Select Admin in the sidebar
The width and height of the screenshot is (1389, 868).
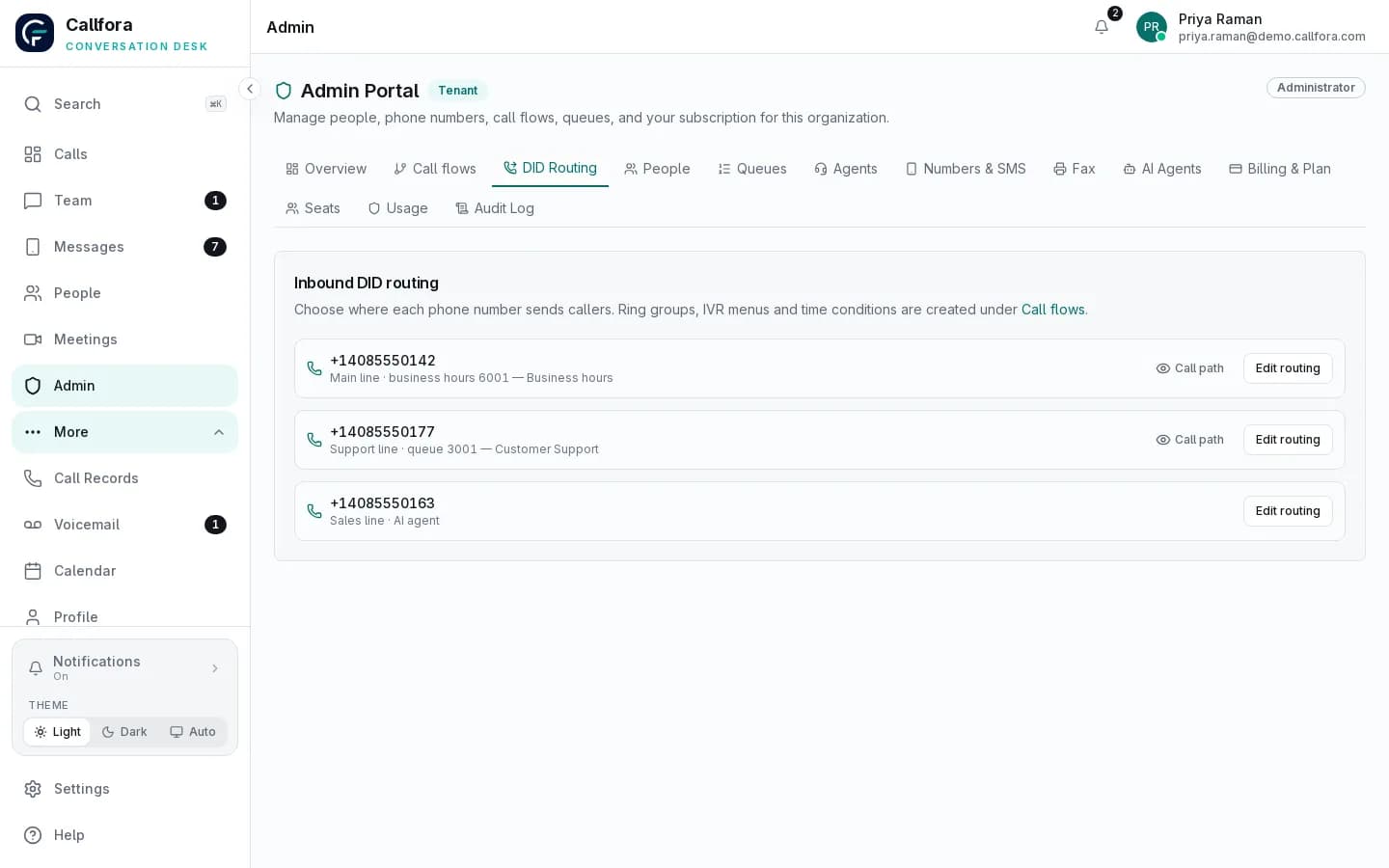[x=124, y=386]
